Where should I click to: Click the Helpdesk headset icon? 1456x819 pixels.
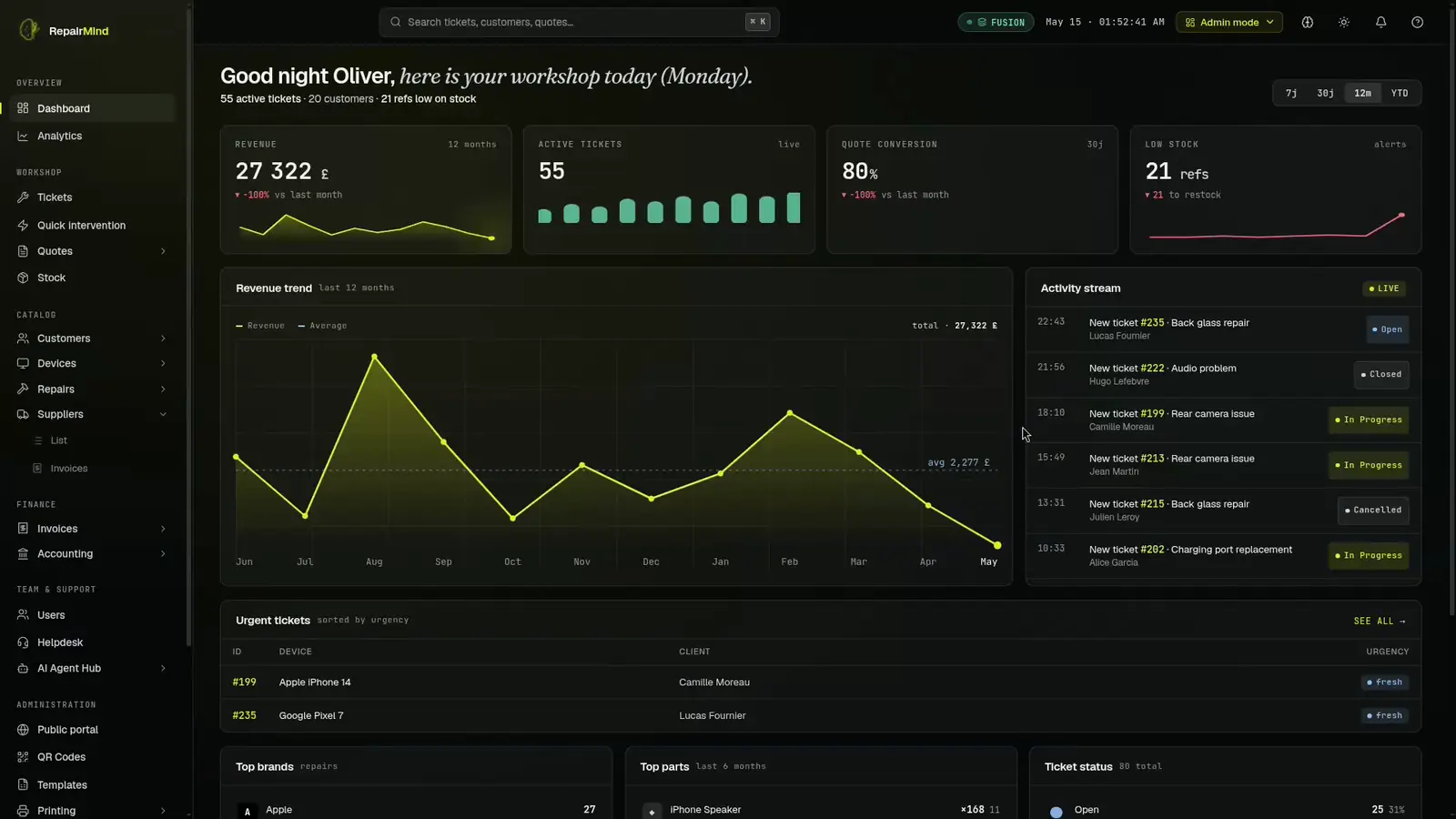coord(23,642)
